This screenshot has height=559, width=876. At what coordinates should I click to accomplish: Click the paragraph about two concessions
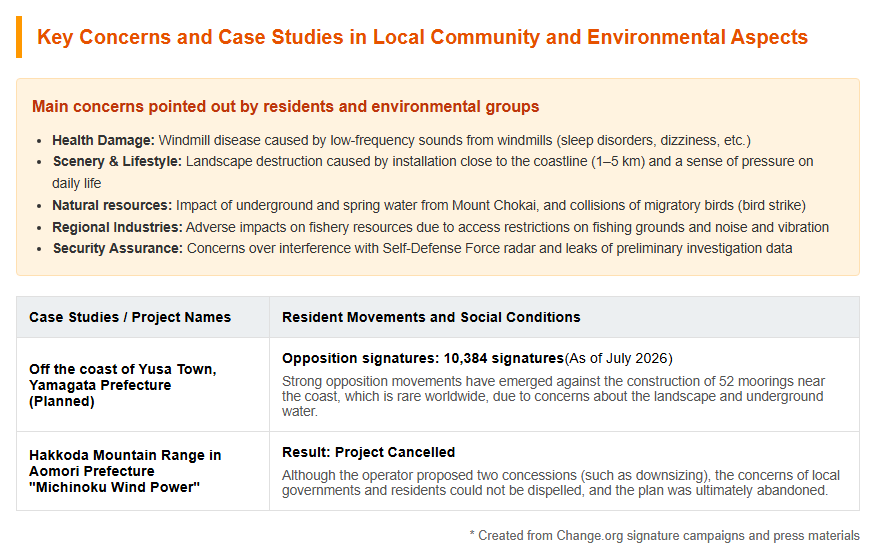click(x=561, y=483)
